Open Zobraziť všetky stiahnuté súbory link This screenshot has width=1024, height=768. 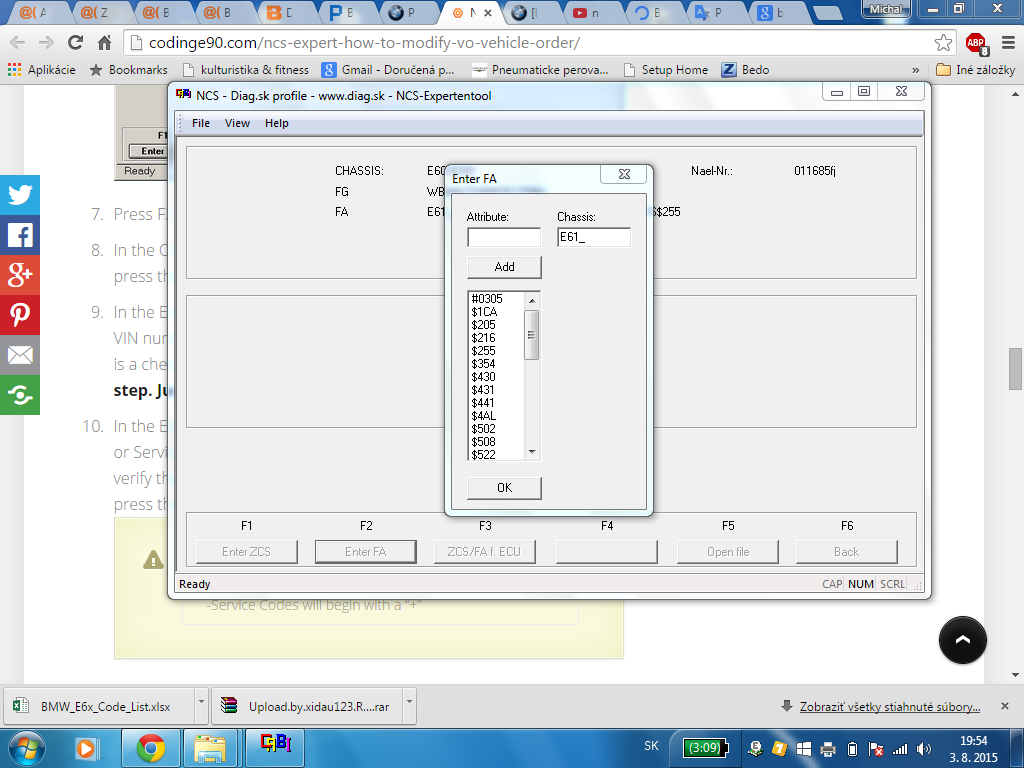click(x=889, y=707)
